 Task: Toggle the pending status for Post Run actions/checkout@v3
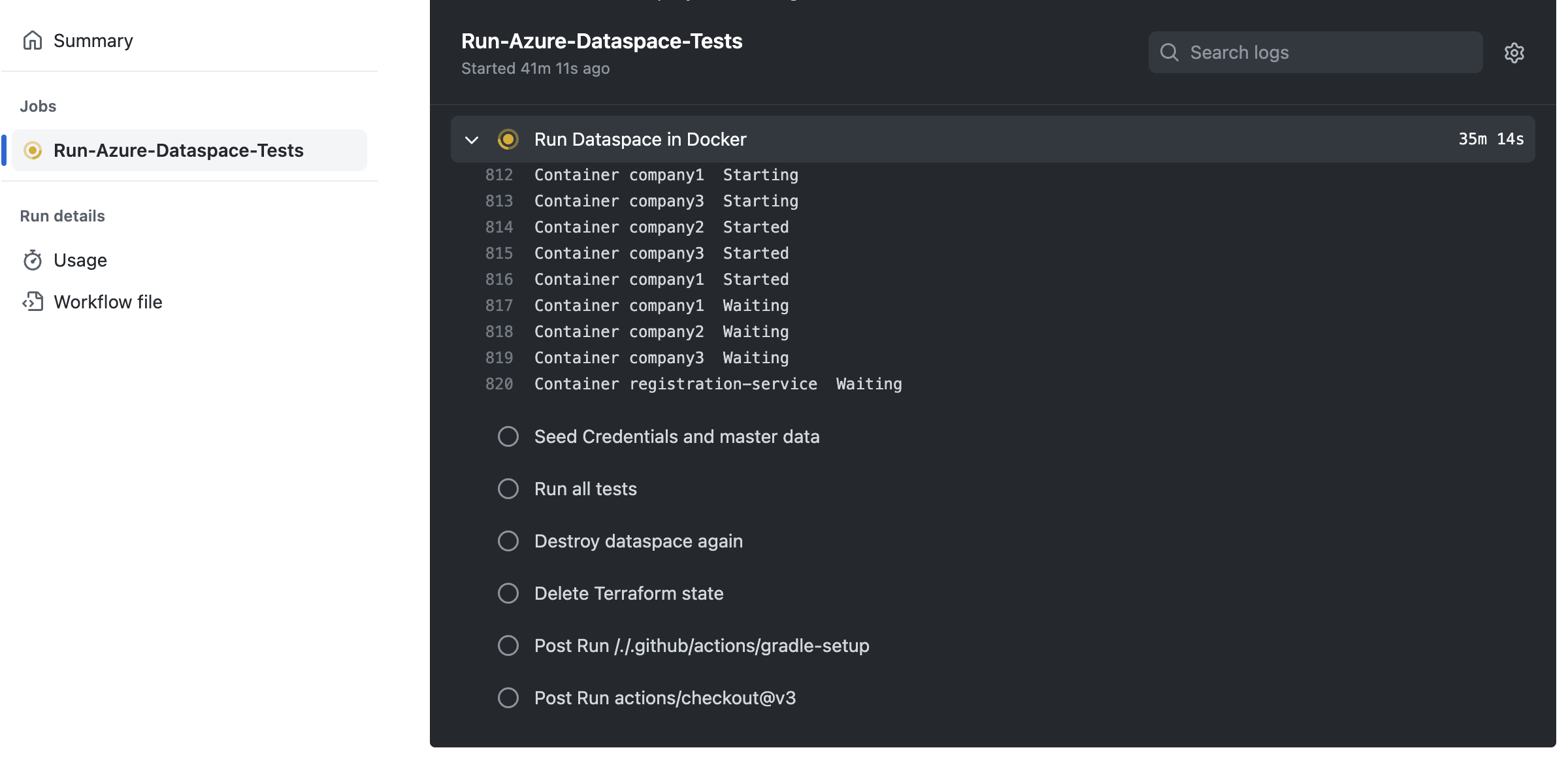coord(508,697)
